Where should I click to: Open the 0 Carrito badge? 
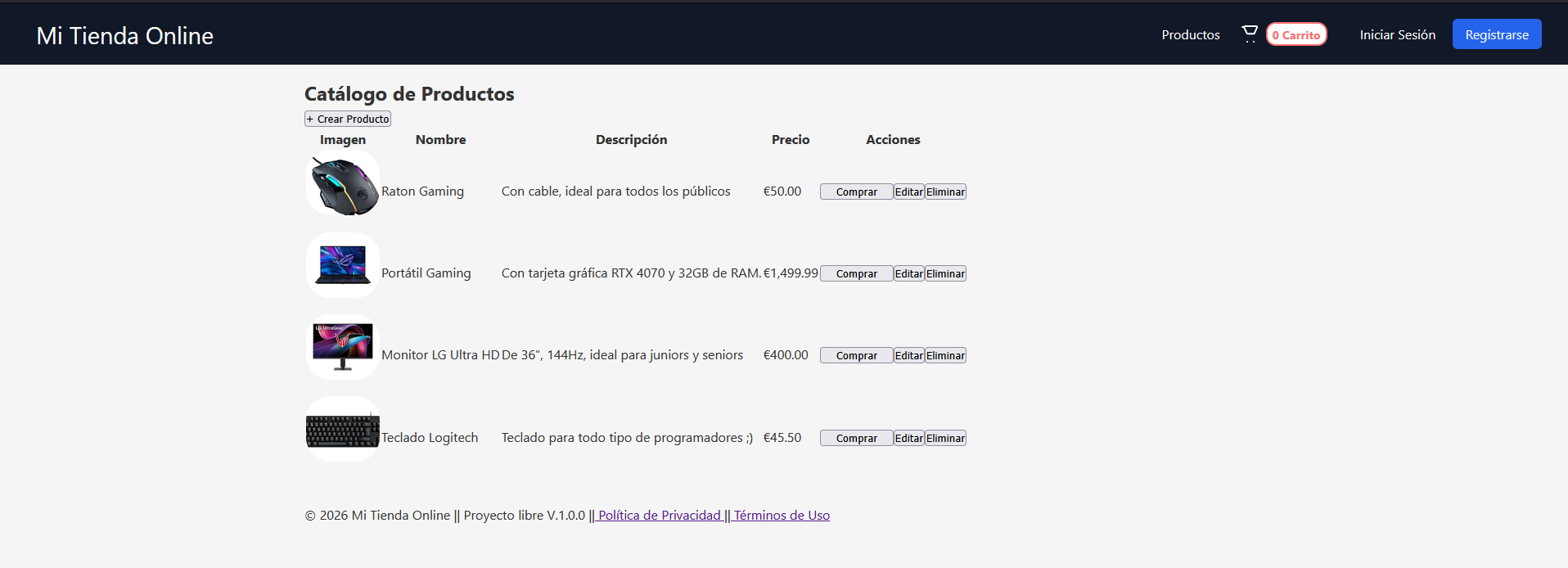coord(1296,34)
